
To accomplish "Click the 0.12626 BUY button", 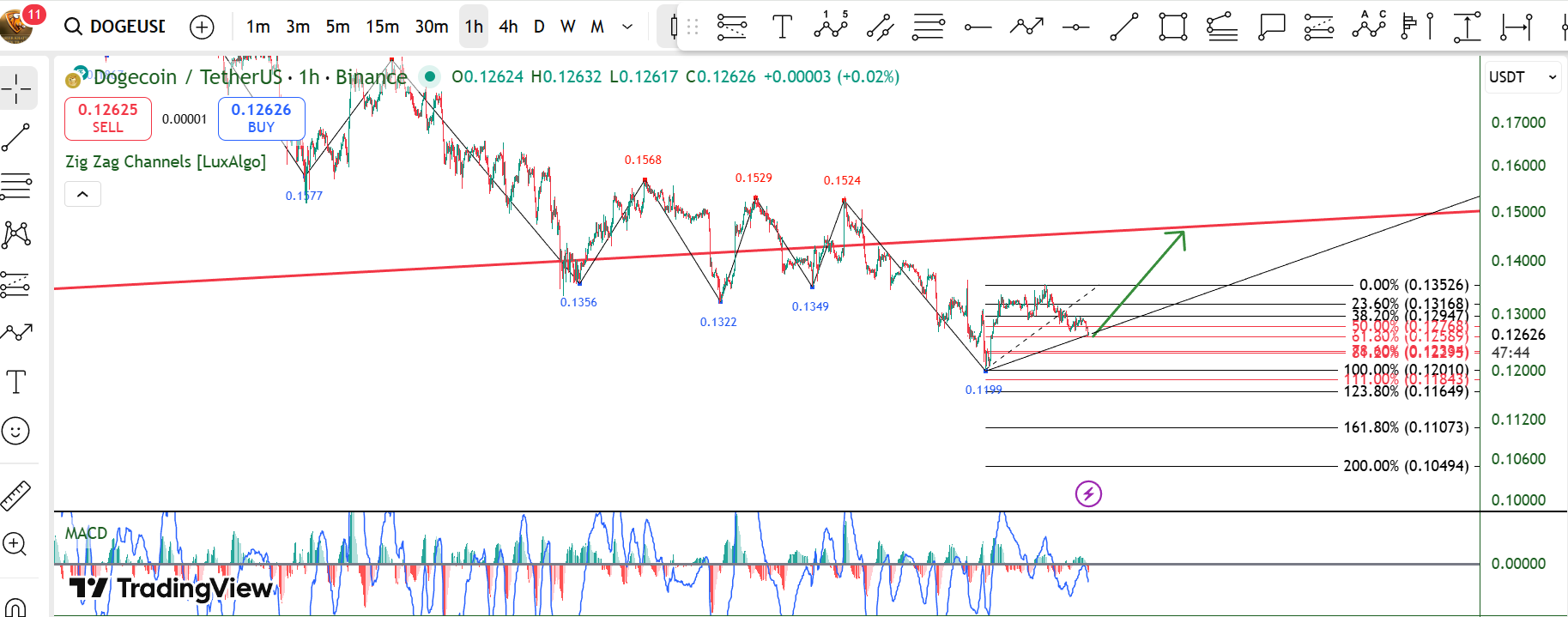I will click(261, 118).
